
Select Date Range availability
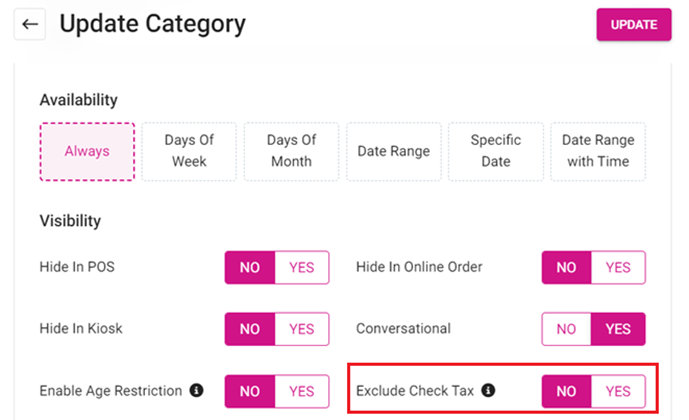point(394,152)
